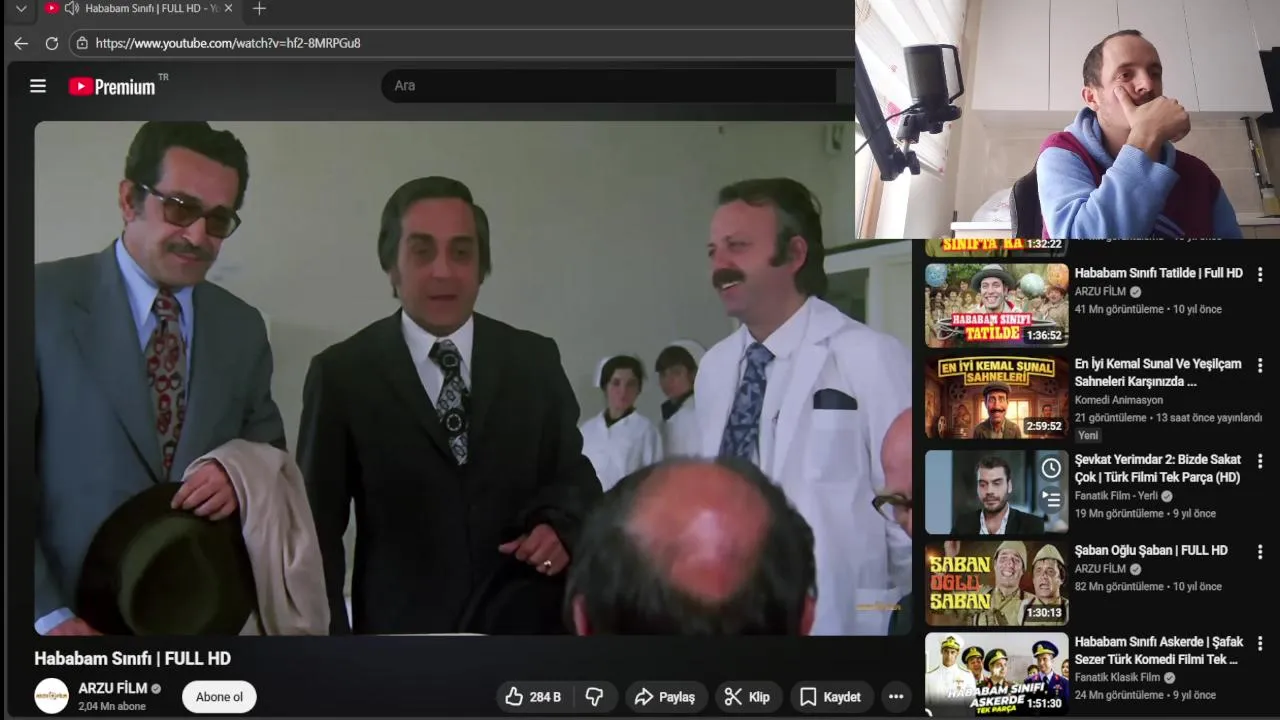Open the YouTube hamburger guide menu
The width and height of the screenshot is (1280, 720).
click(38, 86)
